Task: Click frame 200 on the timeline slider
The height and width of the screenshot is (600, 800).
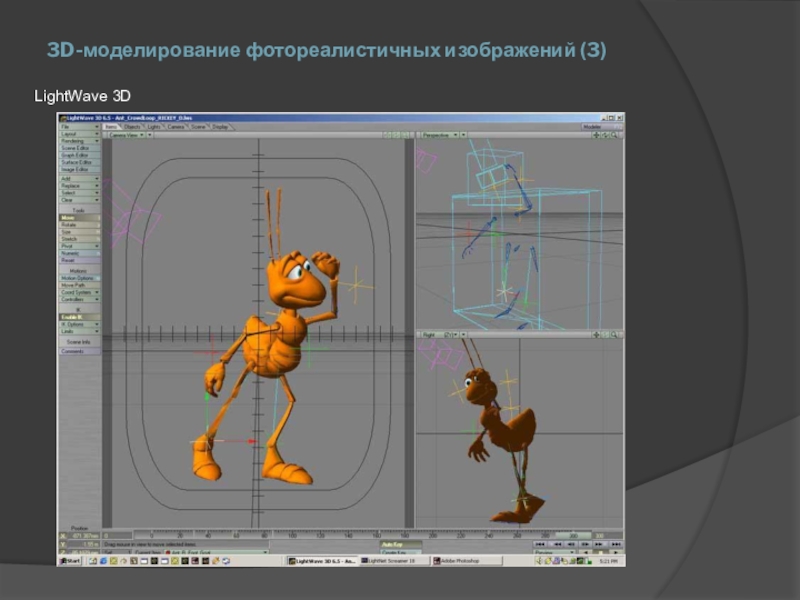Action: click(433, 536)
